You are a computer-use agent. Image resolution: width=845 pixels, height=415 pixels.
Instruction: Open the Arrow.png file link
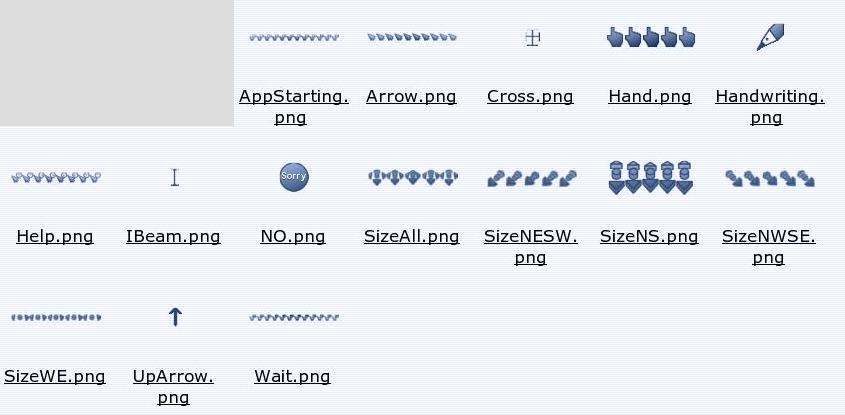coord(411,96)
